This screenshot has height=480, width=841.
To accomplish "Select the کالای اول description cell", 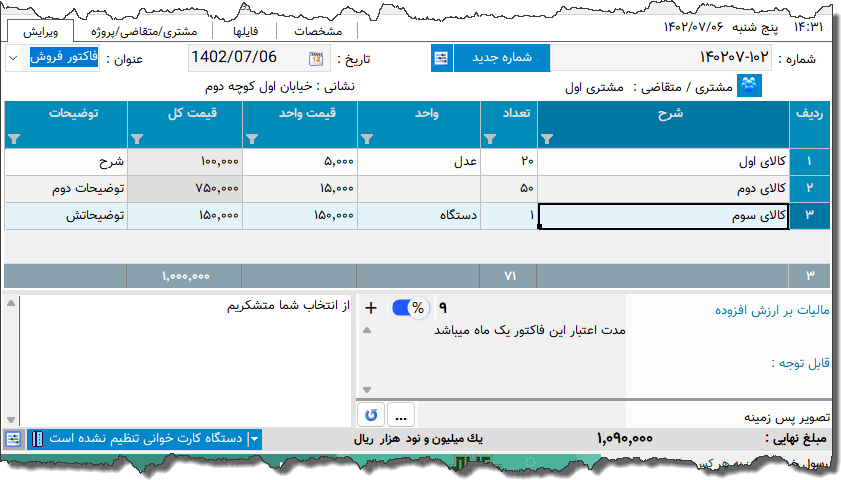I will [663, 161].
